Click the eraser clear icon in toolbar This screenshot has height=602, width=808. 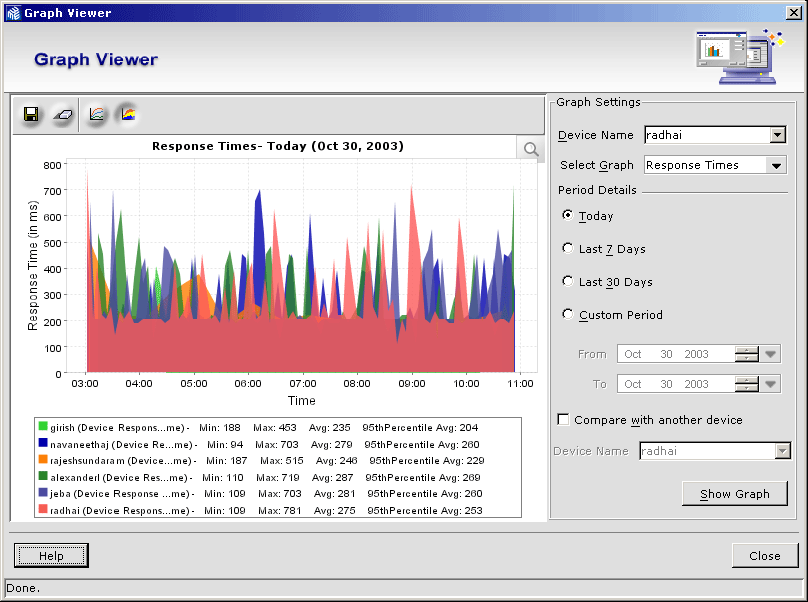click(62, 115)
